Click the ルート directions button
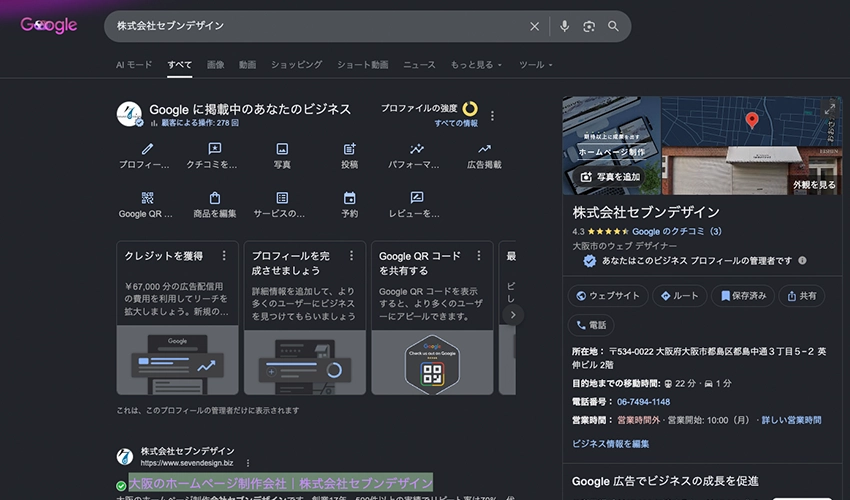The height and width of the screenshot is (500, 850). [679, 296]
